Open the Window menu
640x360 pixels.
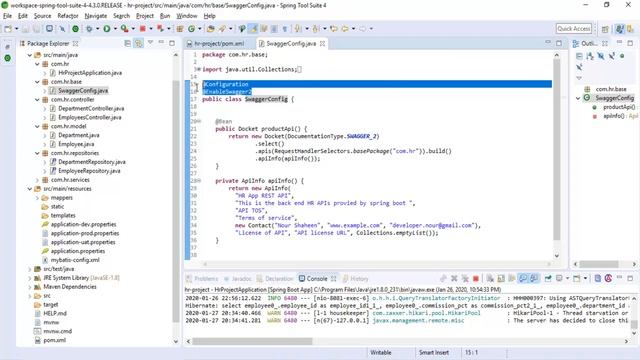point(187,16)
